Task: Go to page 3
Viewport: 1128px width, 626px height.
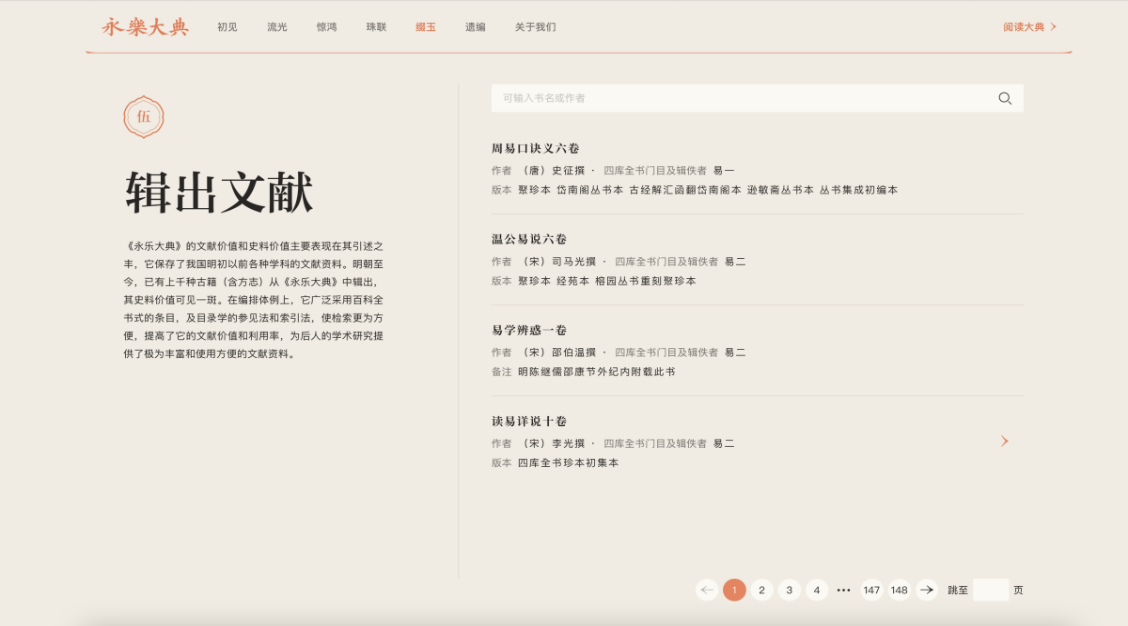Action: click(x=789, y=590)
